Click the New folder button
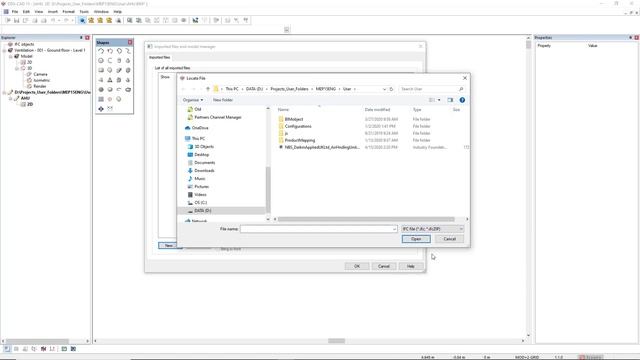The width and height of the screenshot is (640, 360). (x=223, y=100)
